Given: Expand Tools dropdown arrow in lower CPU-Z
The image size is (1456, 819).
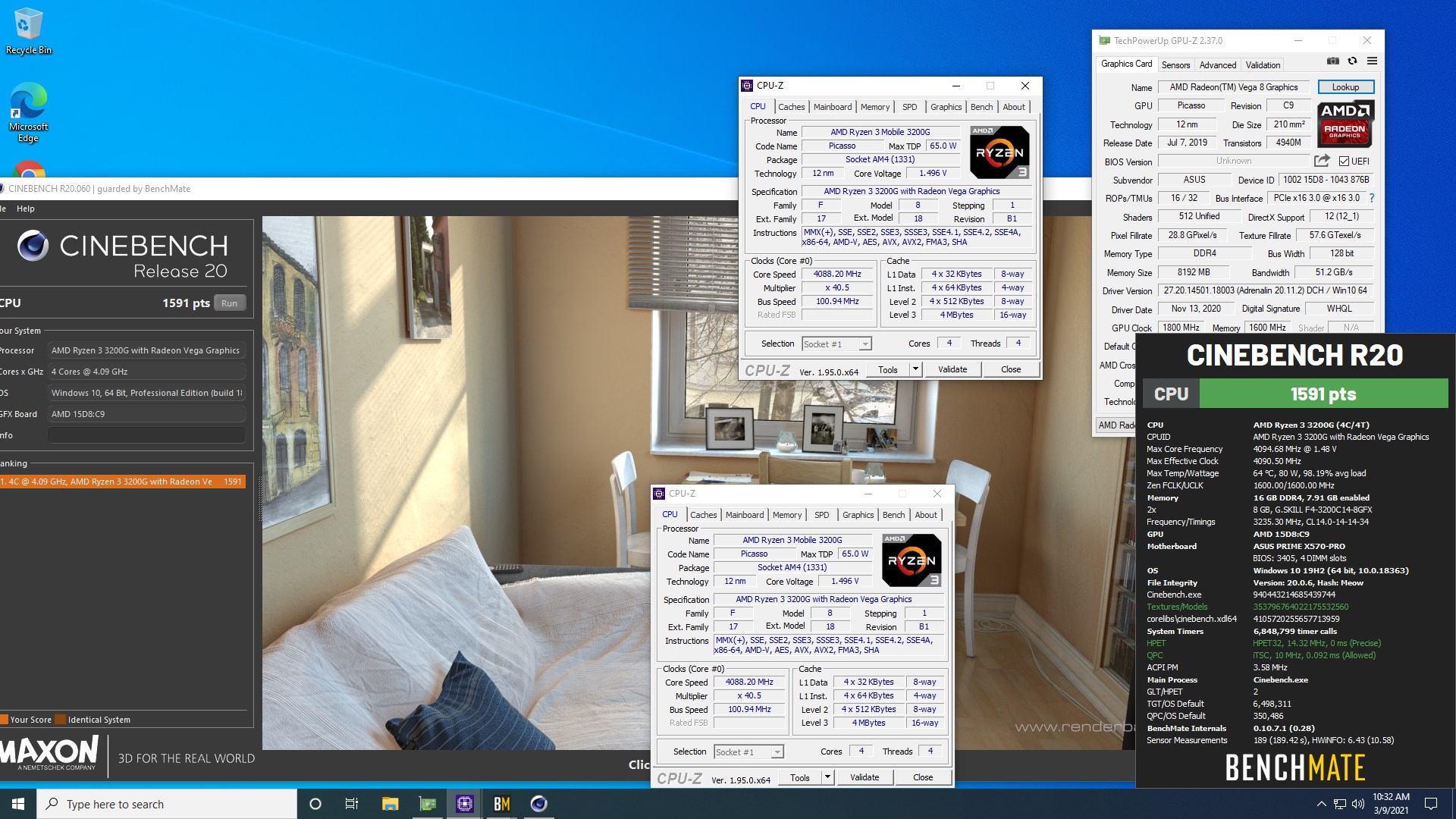Looking at the screenshot, I should pos(827,777).
